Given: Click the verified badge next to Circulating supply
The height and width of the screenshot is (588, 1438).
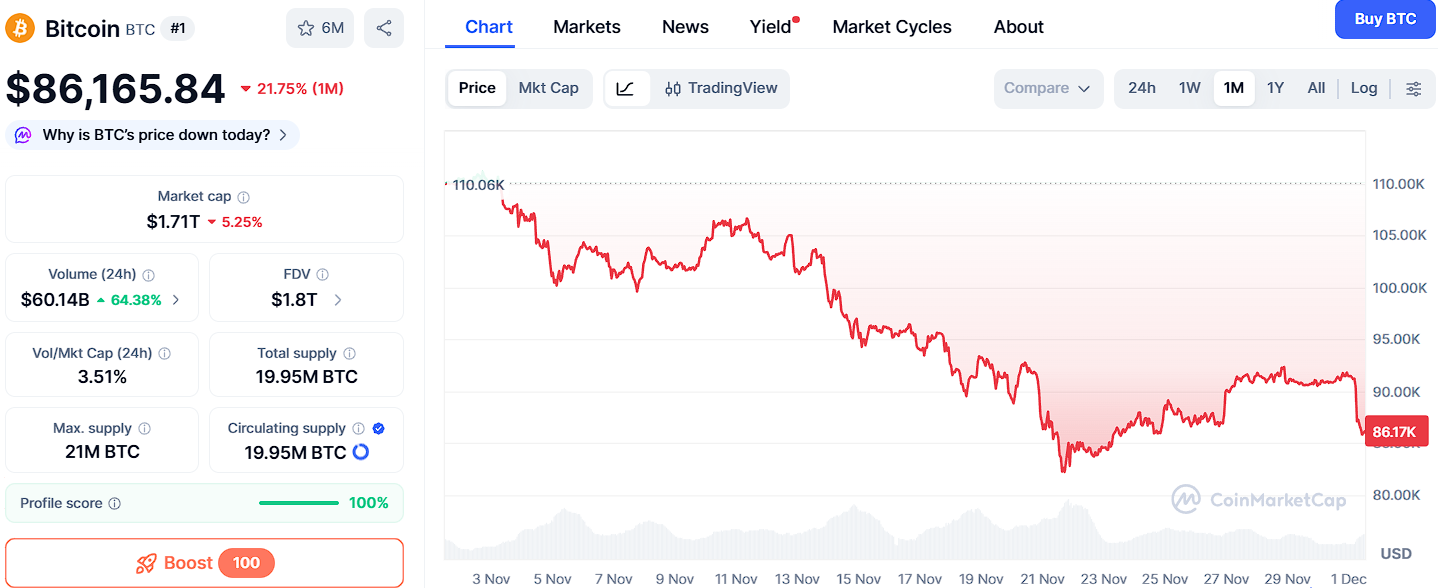Looking at the screenshot, I should pos(378,427).
